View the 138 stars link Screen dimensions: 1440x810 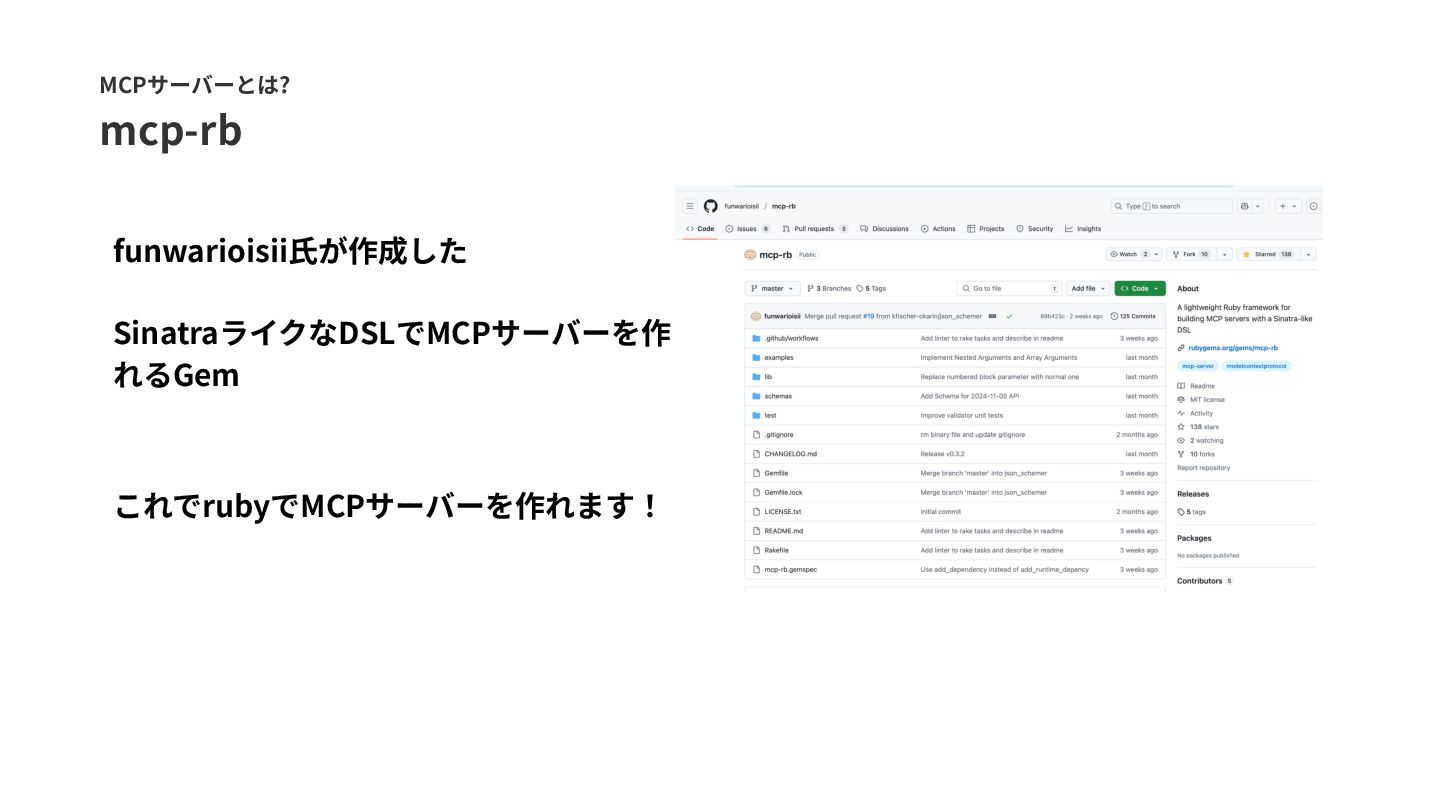click(x=1198, y=427)
